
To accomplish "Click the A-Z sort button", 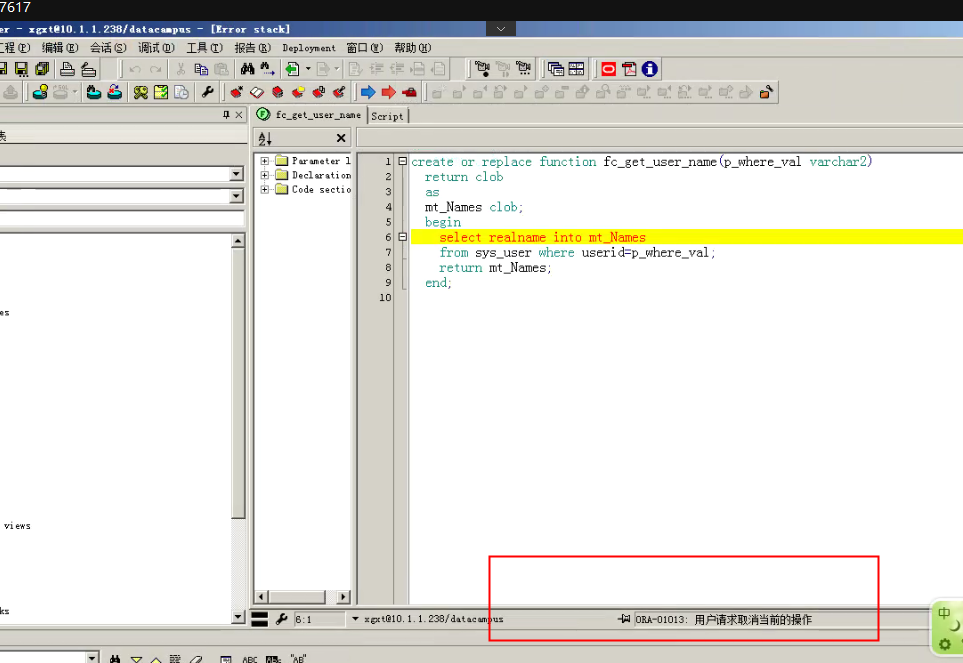I will tap(265, 139).
